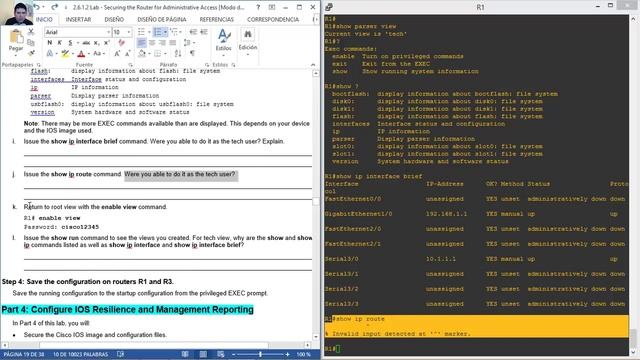The image size is (640, 360).
Task: Cut selection with the scissors icon
Action: [31, 32]
